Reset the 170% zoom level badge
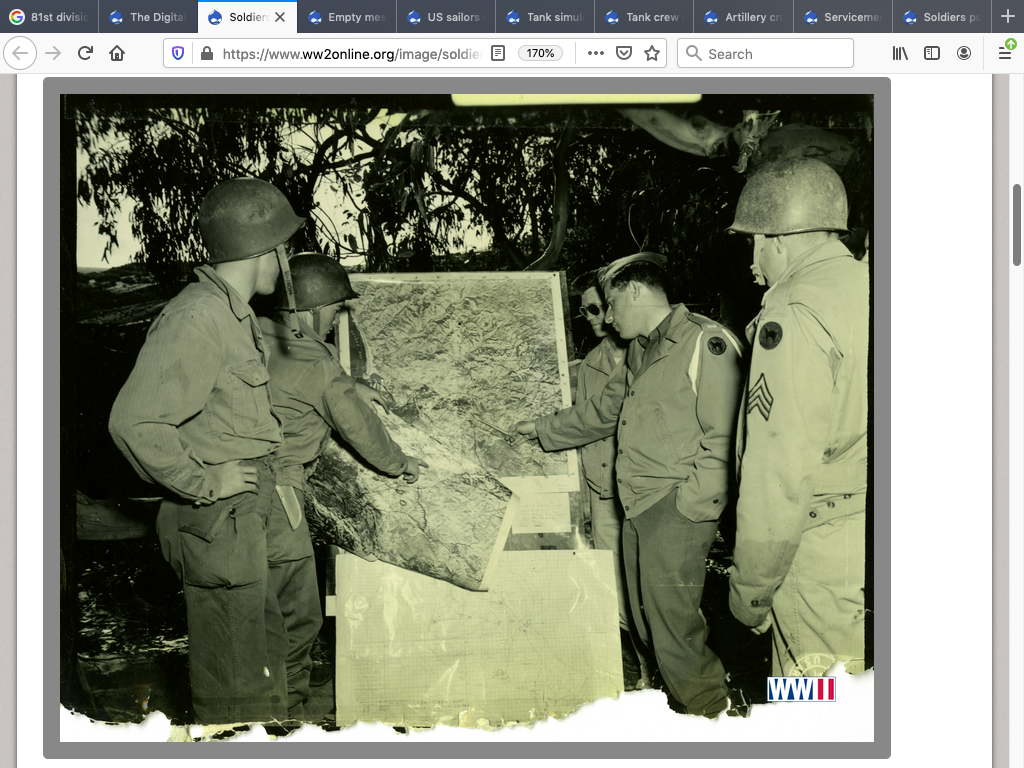 [540, 53]
